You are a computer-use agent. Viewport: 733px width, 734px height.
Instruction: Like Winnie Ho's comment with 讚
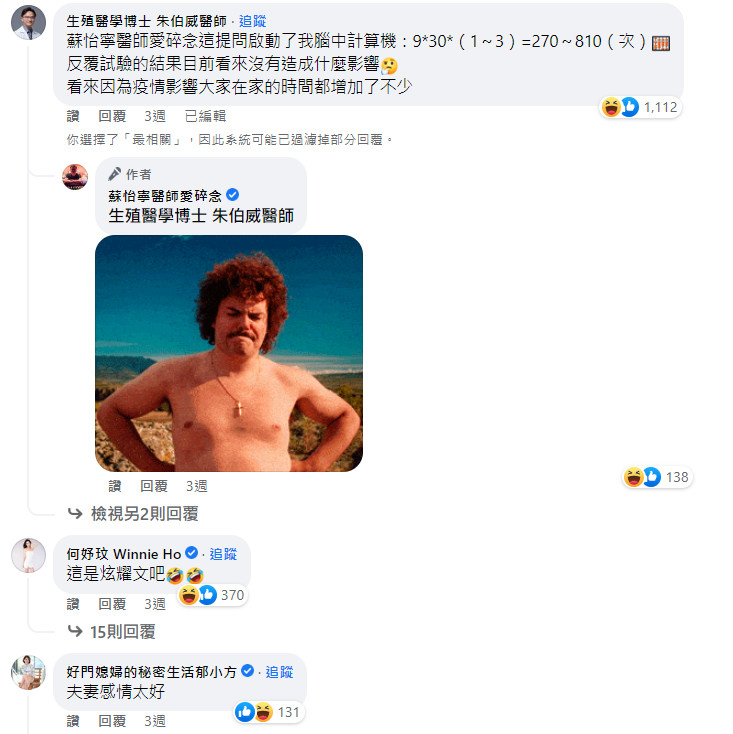tap(73, 604)
